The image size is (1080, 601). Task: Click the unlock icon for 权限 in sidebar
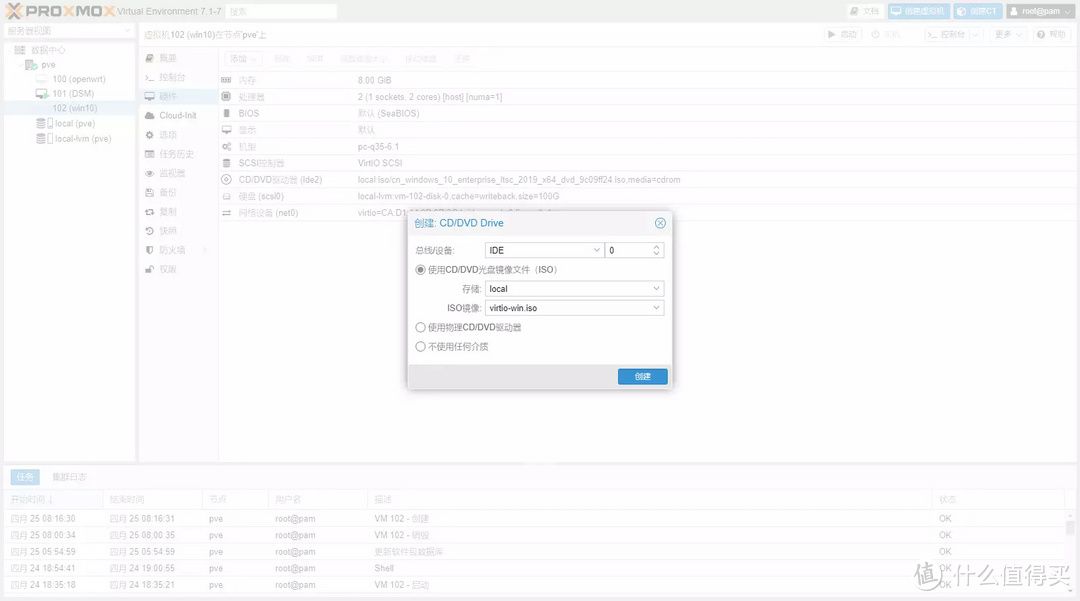(x=149, y=269)
